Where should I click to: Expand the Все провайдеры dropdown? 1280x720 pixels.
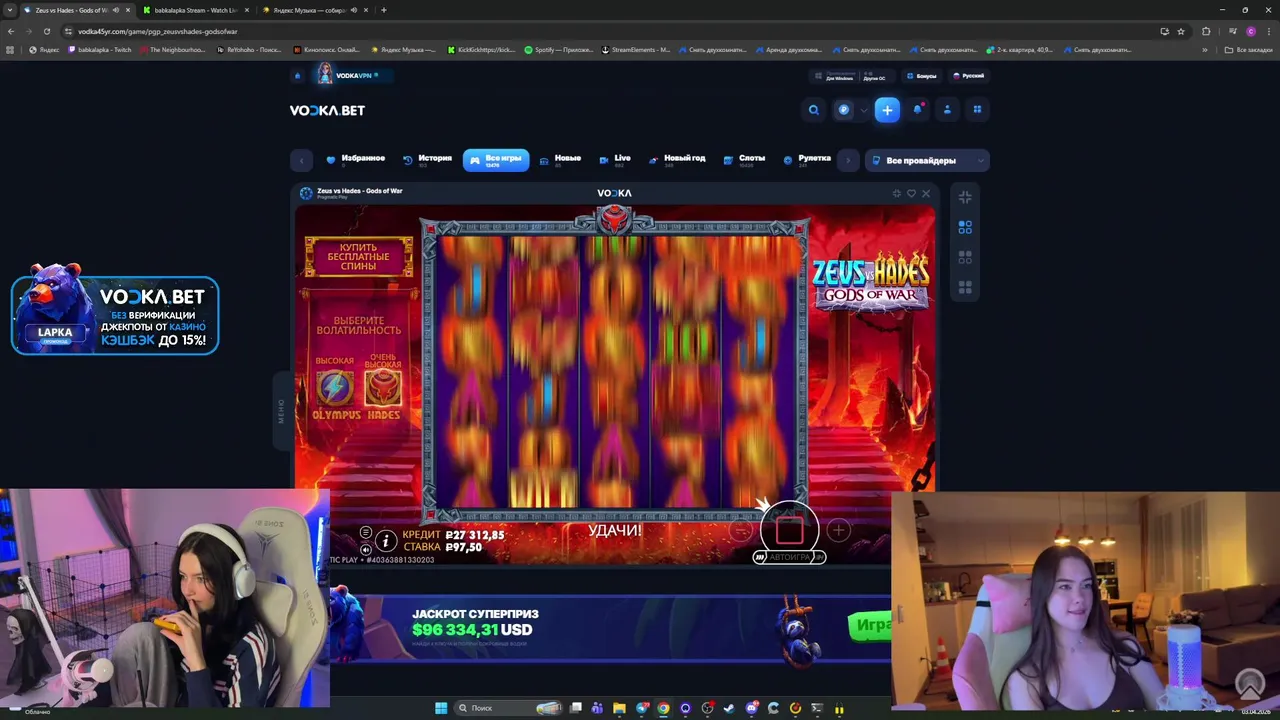927,160
